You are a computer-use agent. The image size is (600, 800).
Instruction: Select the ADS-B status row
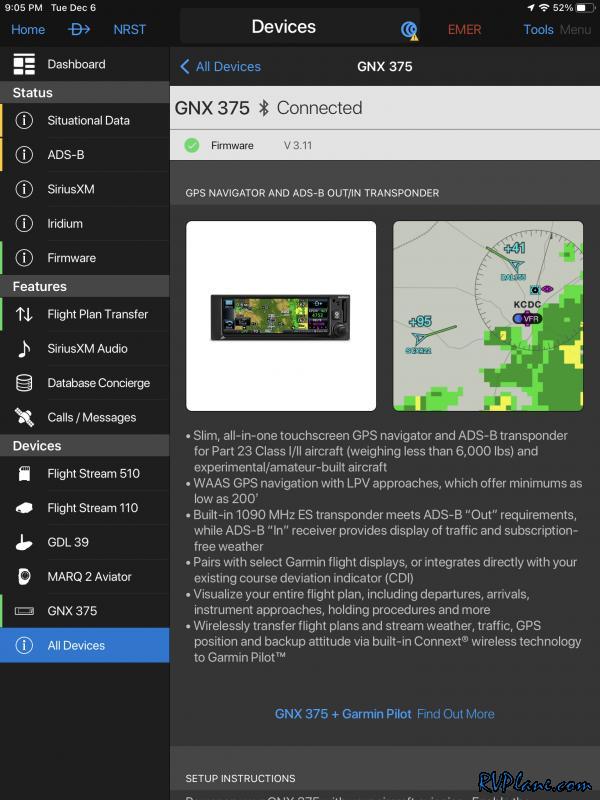click(x=85, y=155)
